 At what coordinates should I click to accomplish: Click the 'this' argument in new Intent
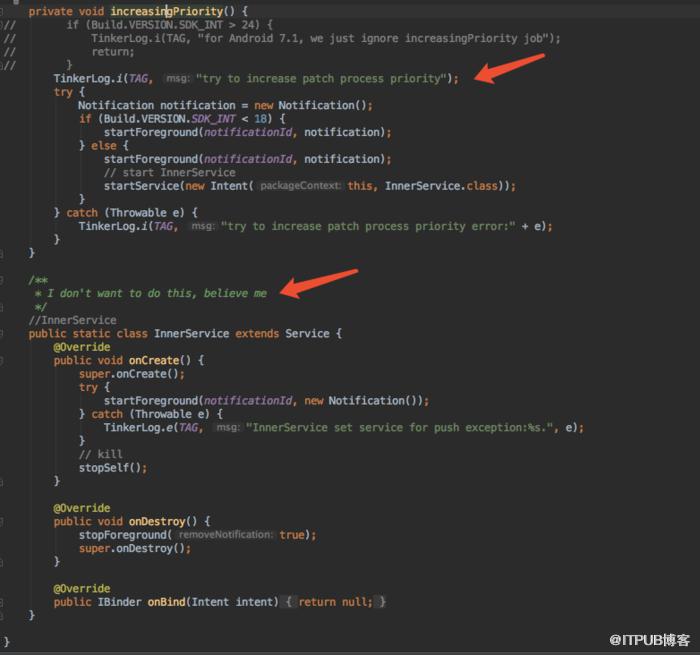click(360, 186)
